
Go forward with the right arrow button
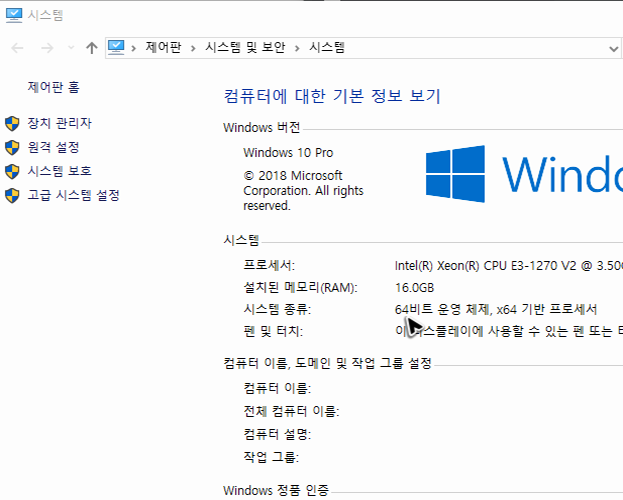(47, 48)
